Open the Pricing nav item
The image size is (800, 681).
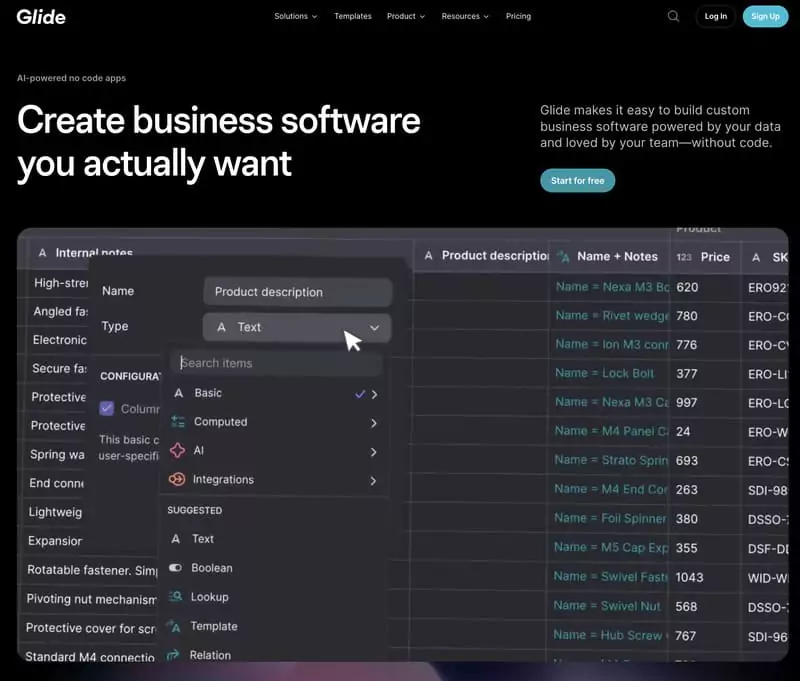coord(518,16)
